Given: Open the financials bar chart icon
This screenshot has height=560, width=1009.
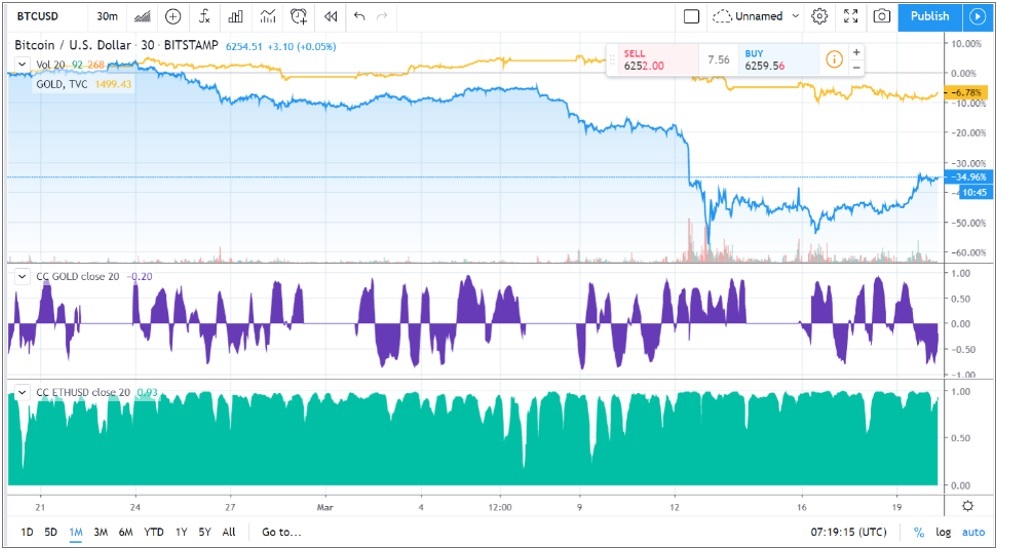Looking at the screenshot, I should [x=235, y=16].
